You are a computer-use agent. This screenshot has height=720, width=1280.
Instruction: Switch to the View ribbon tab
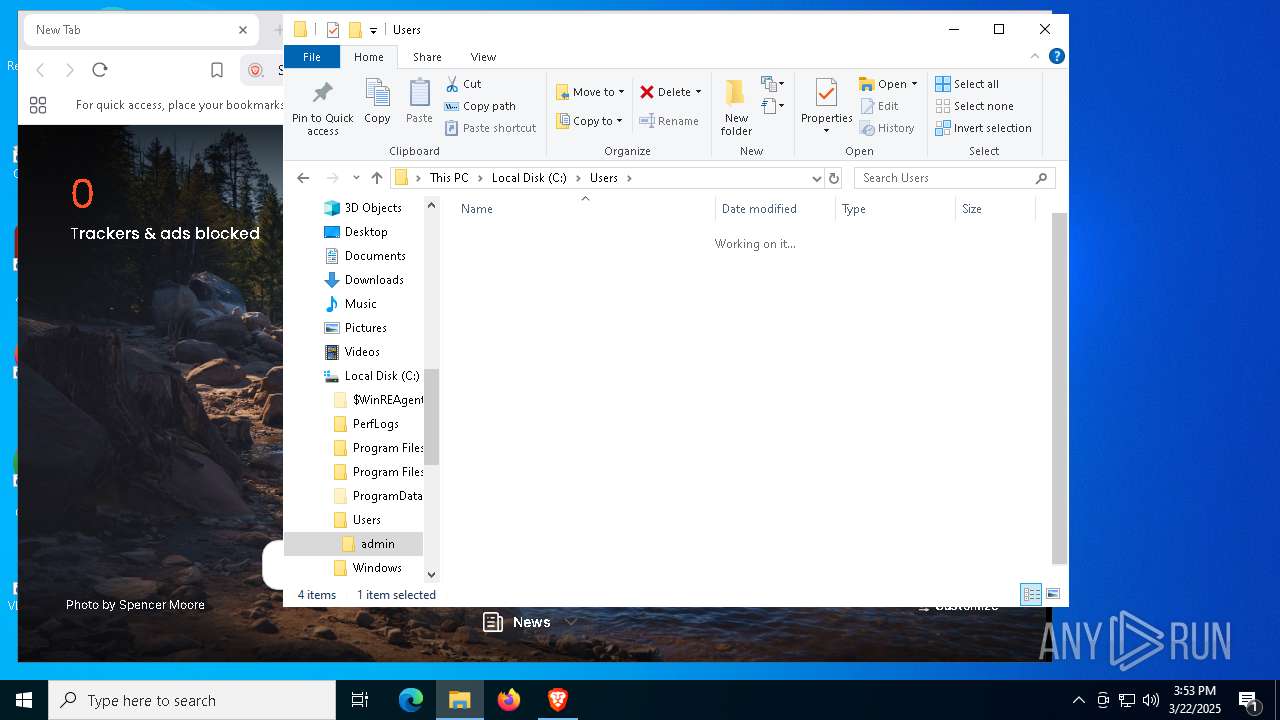(x=483, y=57)
